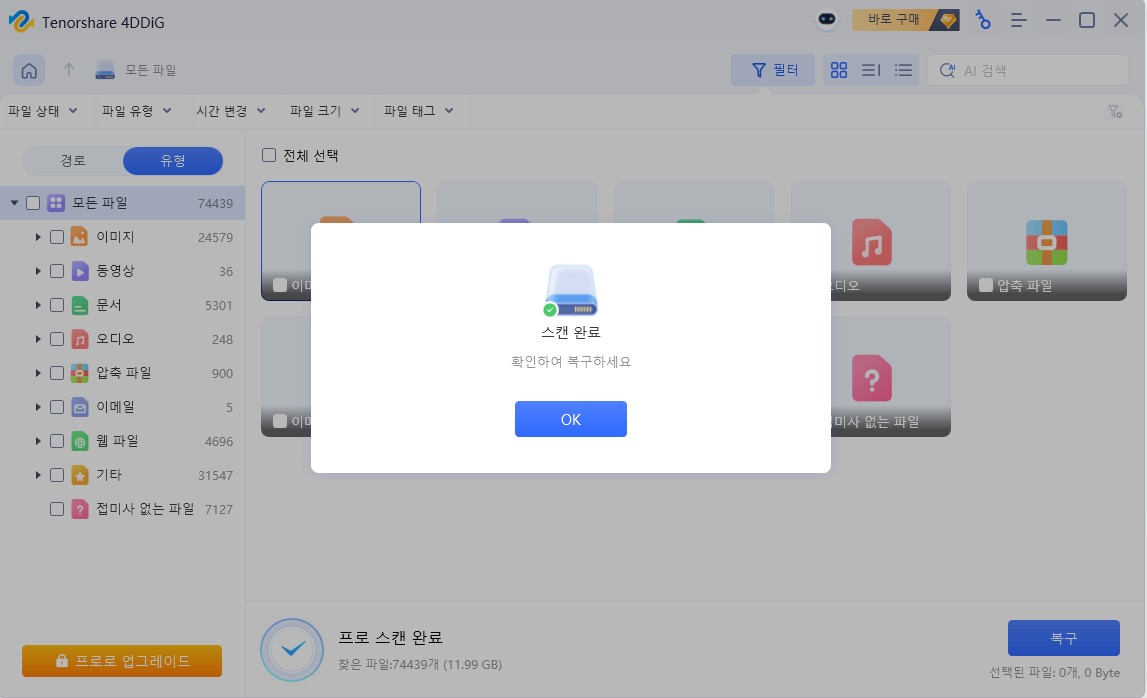The width and height of the screenshot is (1147, 698).
Task: Click the up-navigation arrow icon
Action: pos(67,70)
